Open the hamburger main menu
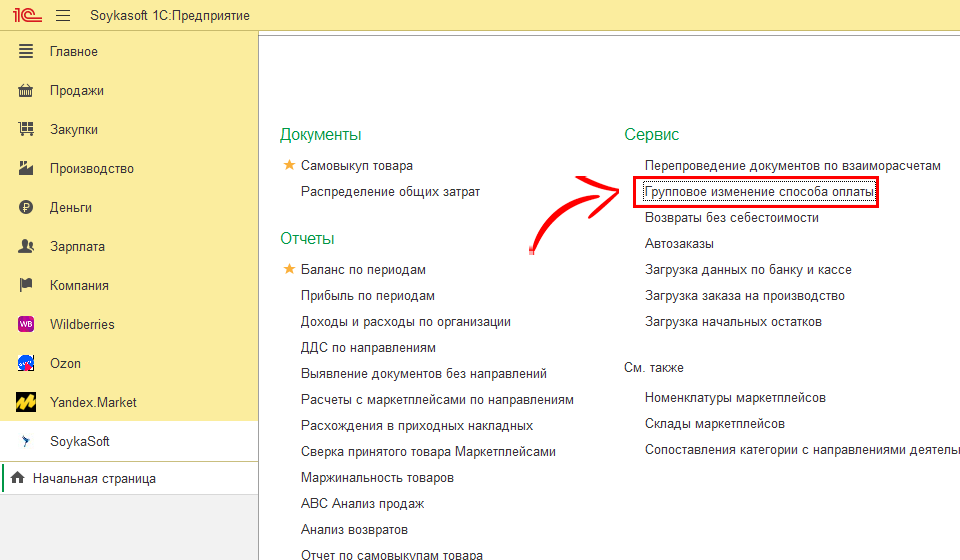The width and height of the screenshot is (960, 560). pyautogui.click(x=63, y=15)
